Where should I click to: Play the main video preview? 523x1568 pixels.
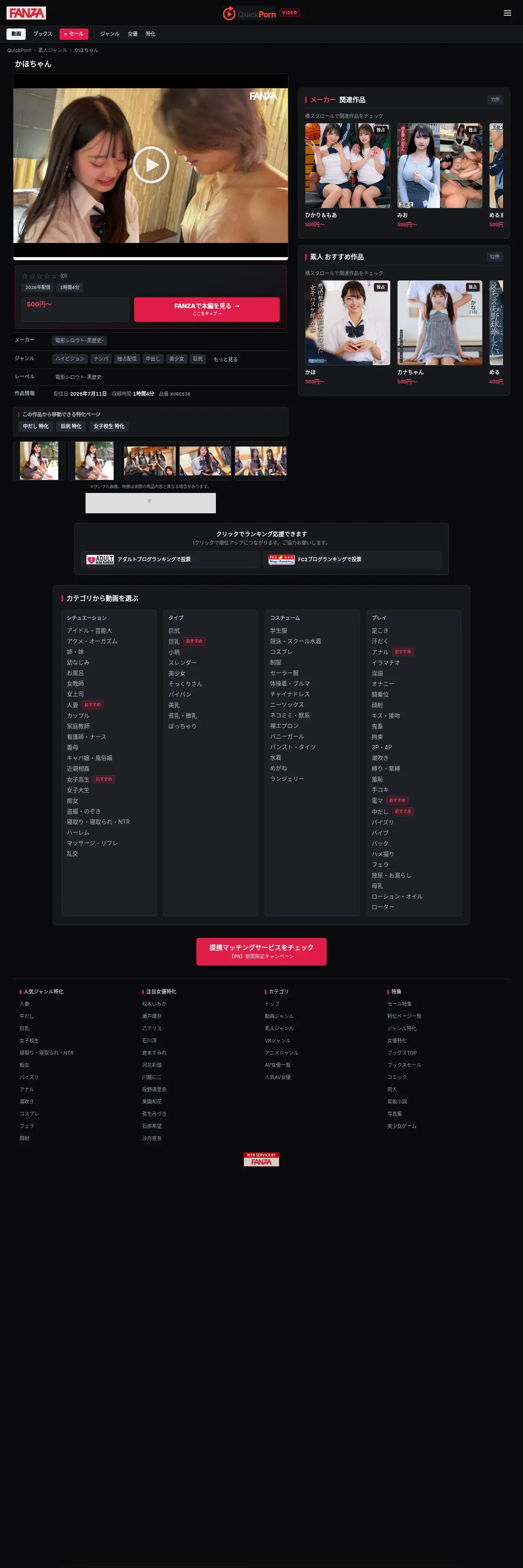pyautogui.click(x=150, y=165)
